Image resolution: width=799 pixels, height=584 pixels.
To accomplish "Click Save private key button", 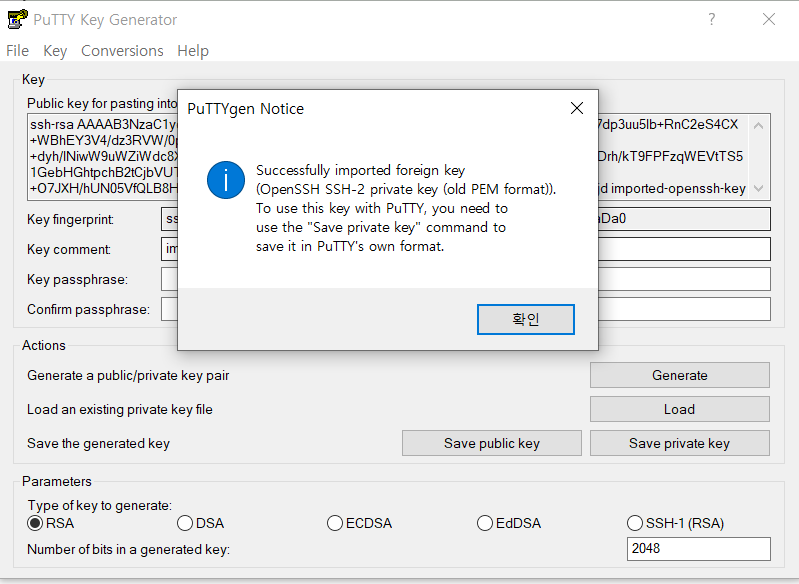I will pos(679,443).
